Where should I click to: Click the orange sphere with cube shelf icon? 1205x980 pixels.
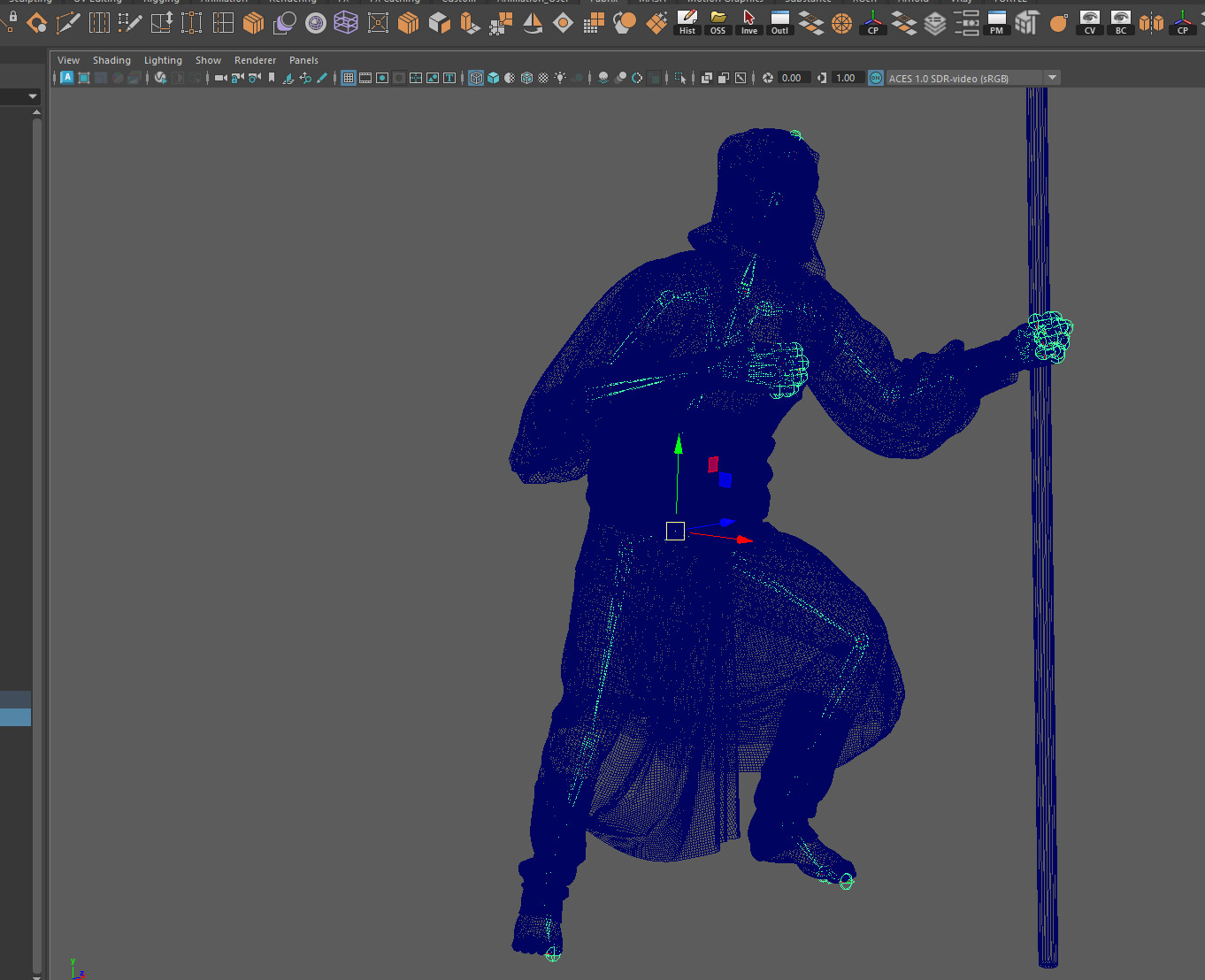coord(626,23)
